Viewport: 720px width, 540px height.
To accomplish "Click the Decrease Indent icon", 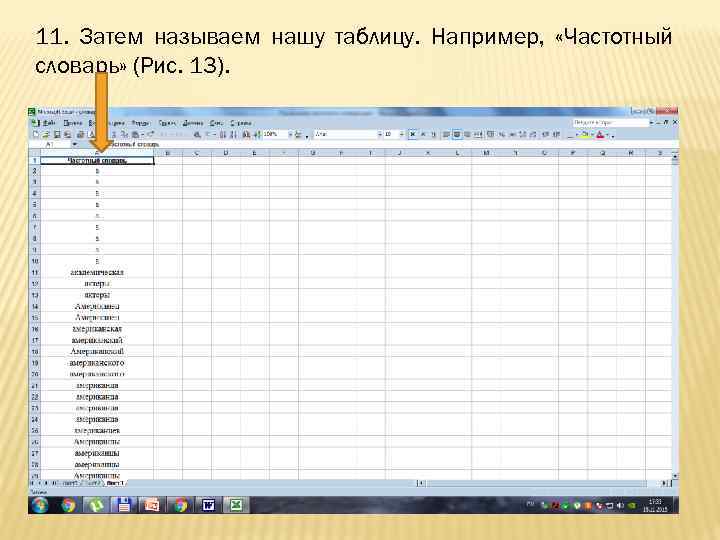I will (x=545, y=134).
